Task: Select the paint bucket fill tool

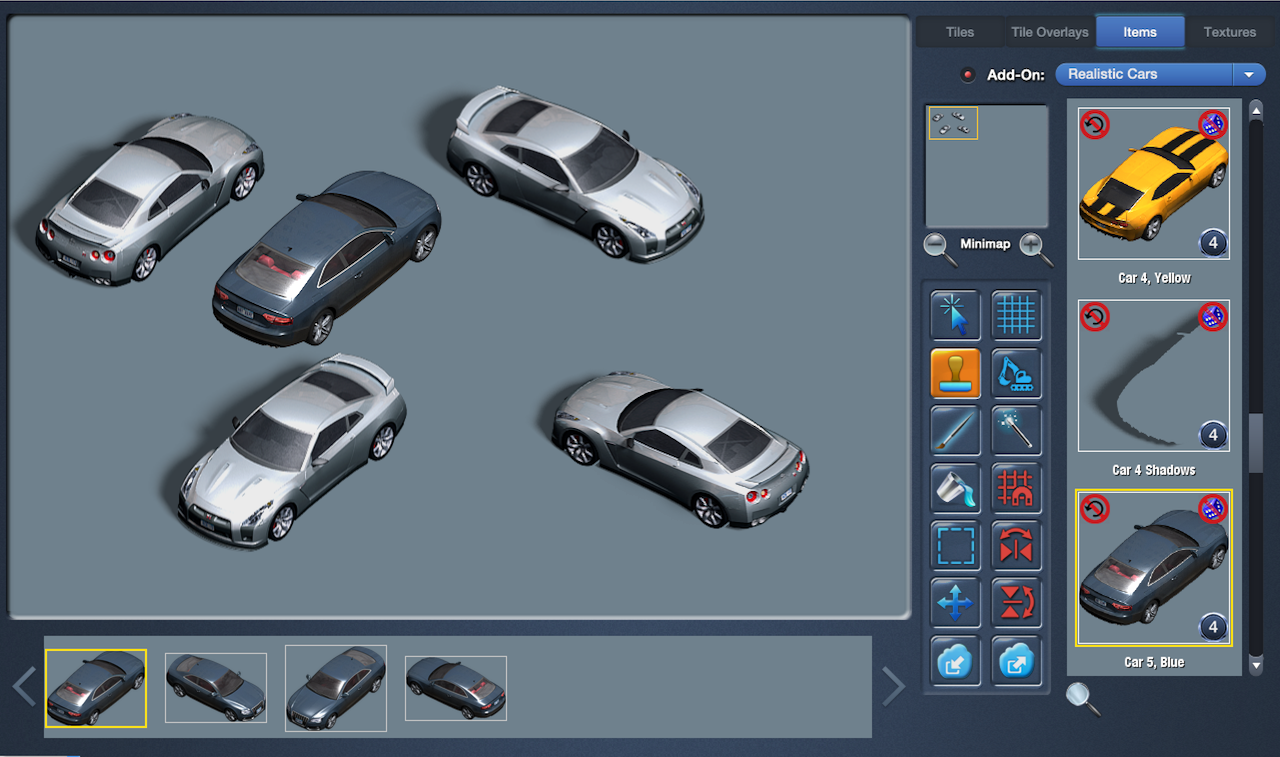Action: (x=956, y=488)
